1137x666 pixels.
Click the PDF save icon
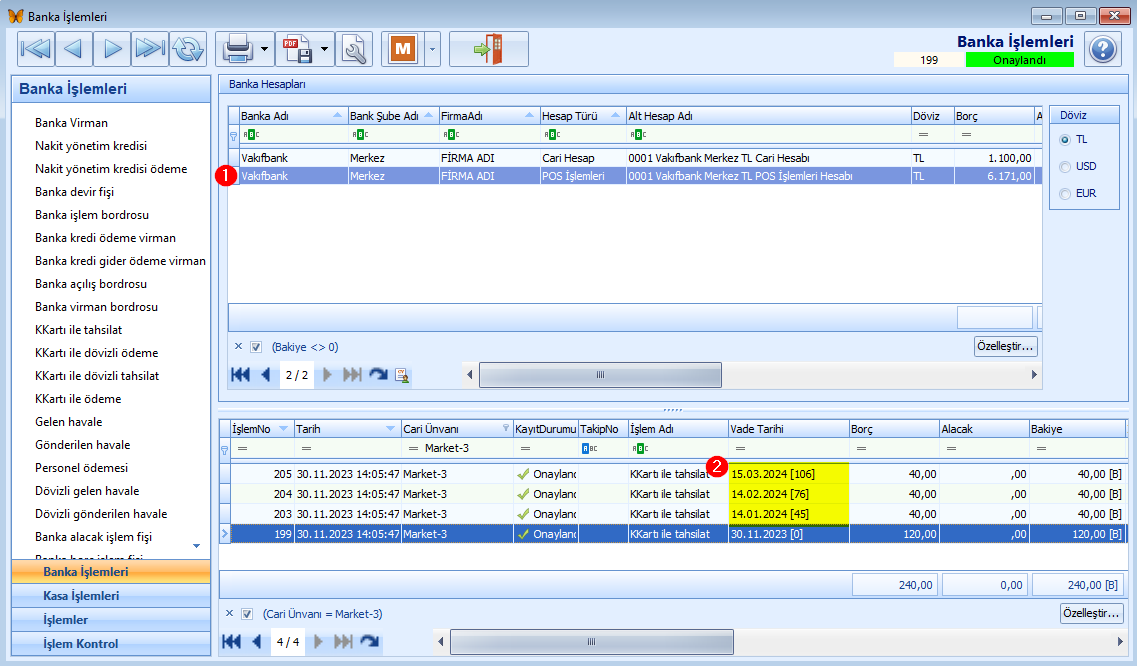pyautogui.click(x=297, y=49)
